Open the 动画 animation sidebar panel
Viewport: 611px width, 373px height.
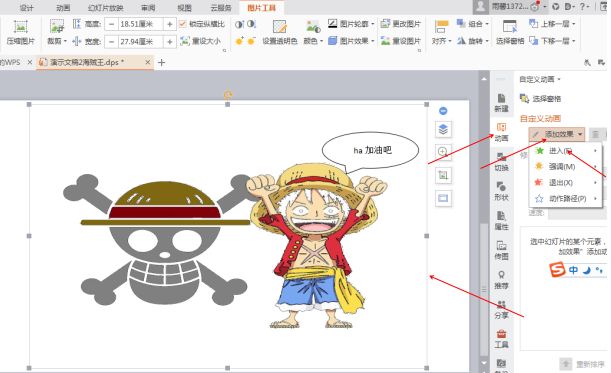501,133
